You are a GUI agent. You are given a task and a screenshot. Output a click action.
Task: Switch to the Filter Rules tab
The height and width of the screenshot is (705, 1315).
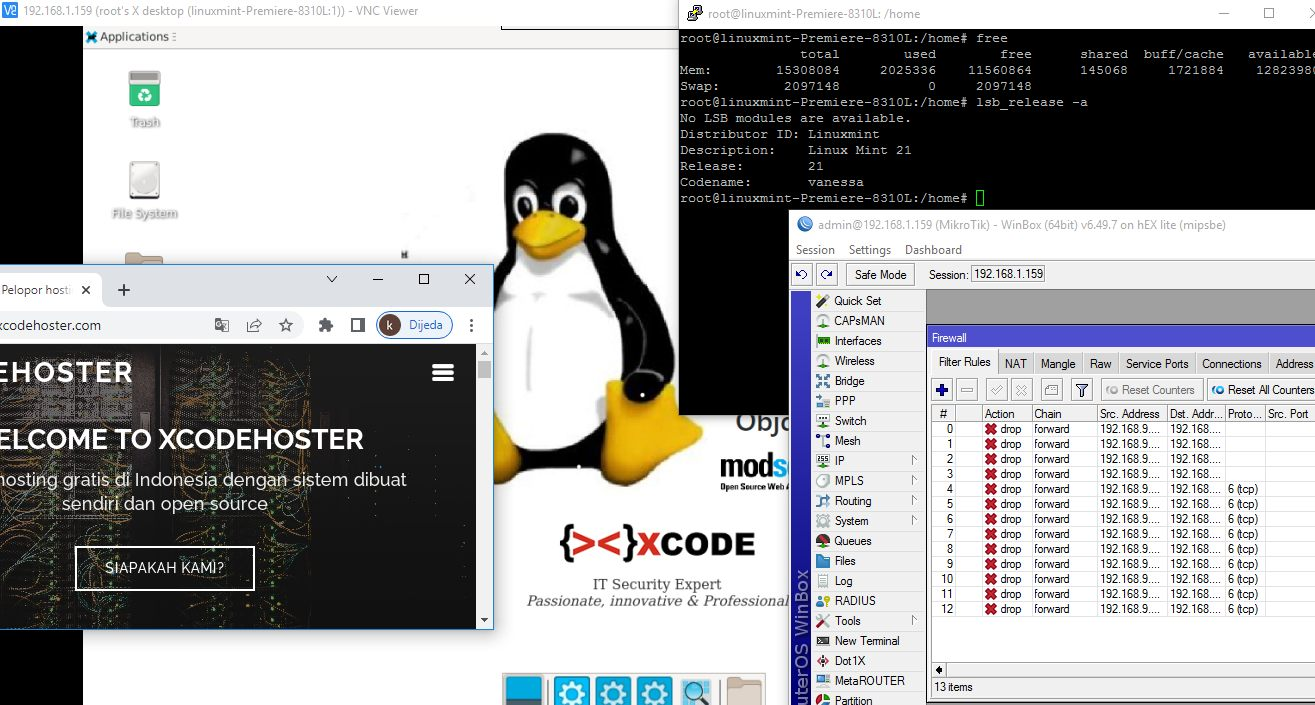coord(964,363)
